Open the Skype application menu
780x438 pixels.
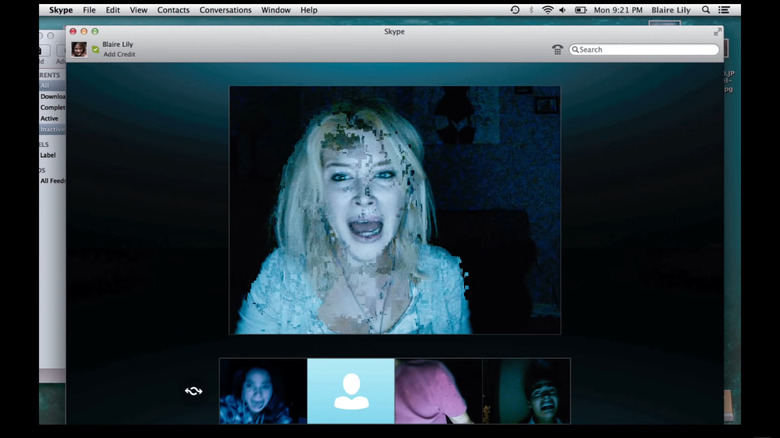click(61, 10)
